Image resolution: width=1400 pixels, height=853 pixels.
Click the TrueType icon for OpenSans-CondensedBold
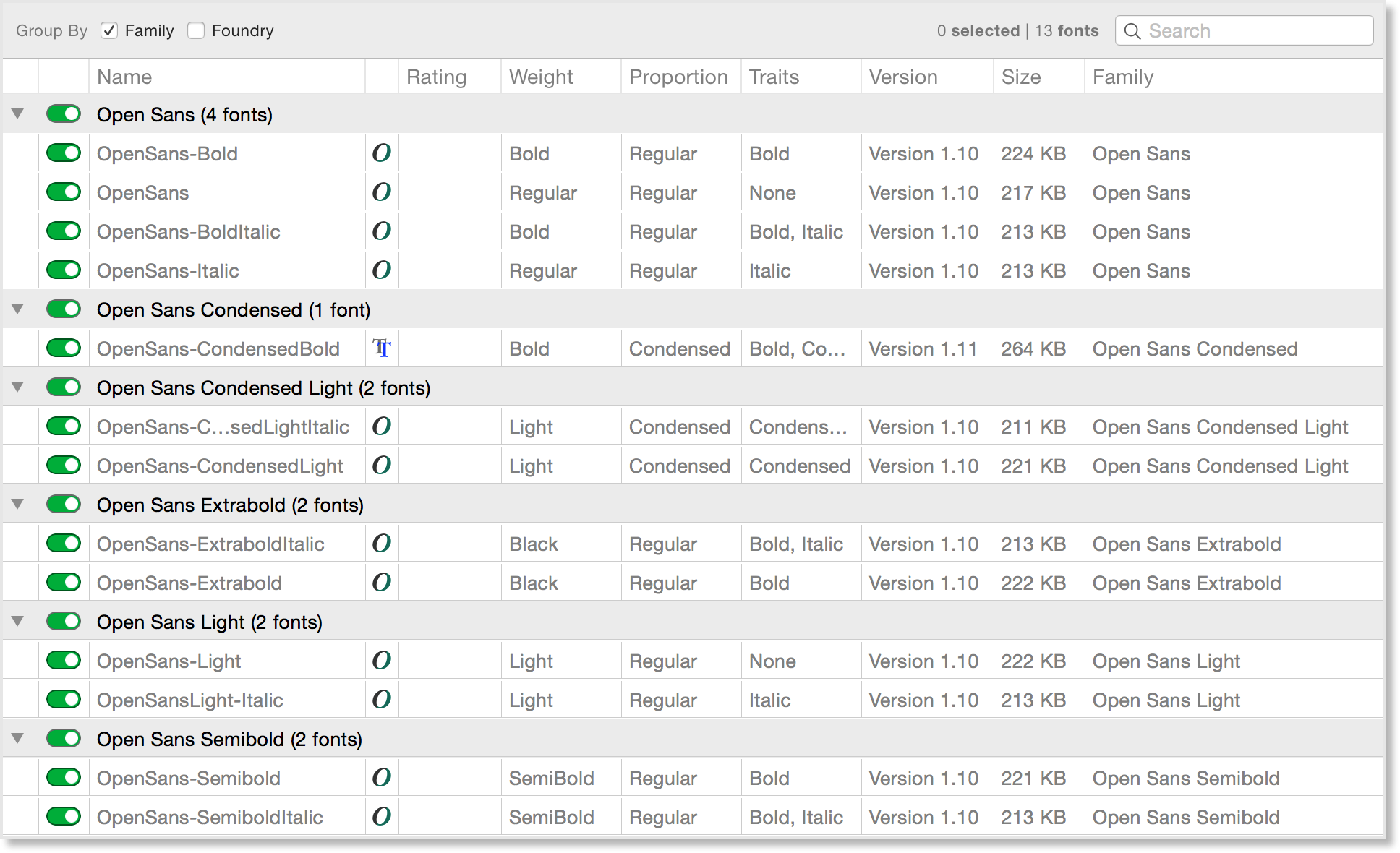coord(382,348)
